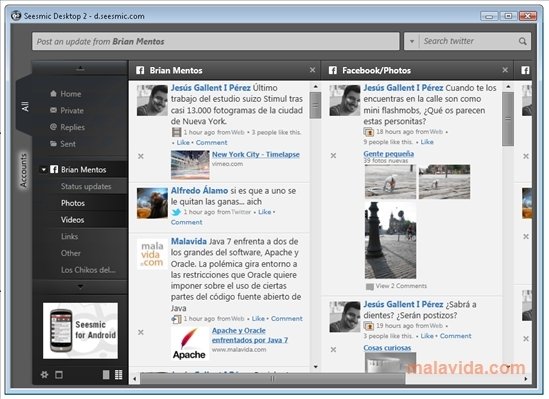The height and width of the screenshot is (399, 549).
Task: Open View 2 Comments
Action: click(x=401, y=286)
